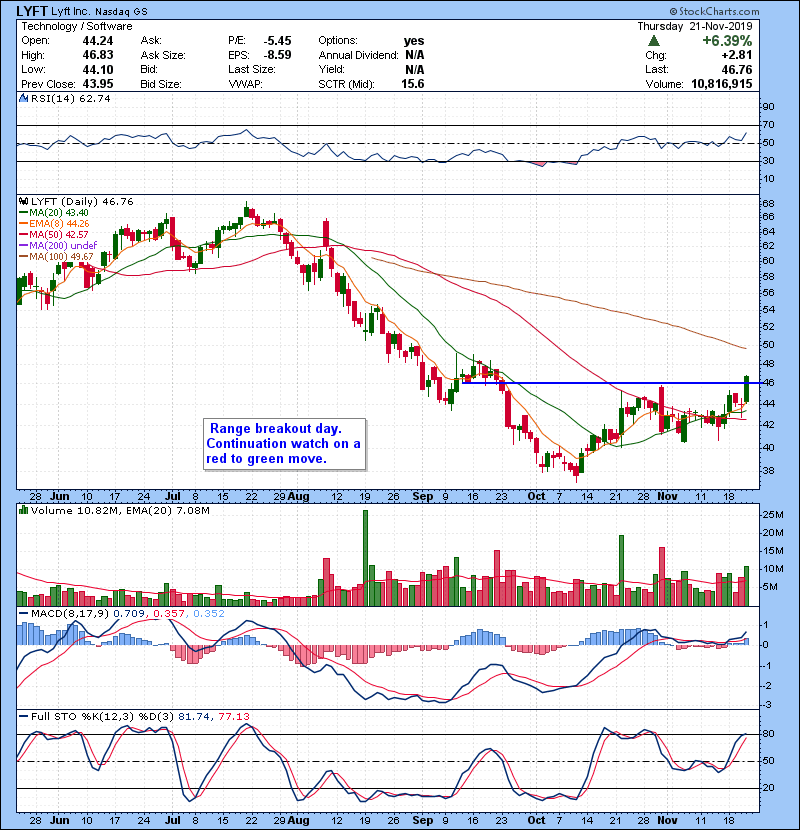Click the SCTR (Mid) value 15.6

point(412,84)
